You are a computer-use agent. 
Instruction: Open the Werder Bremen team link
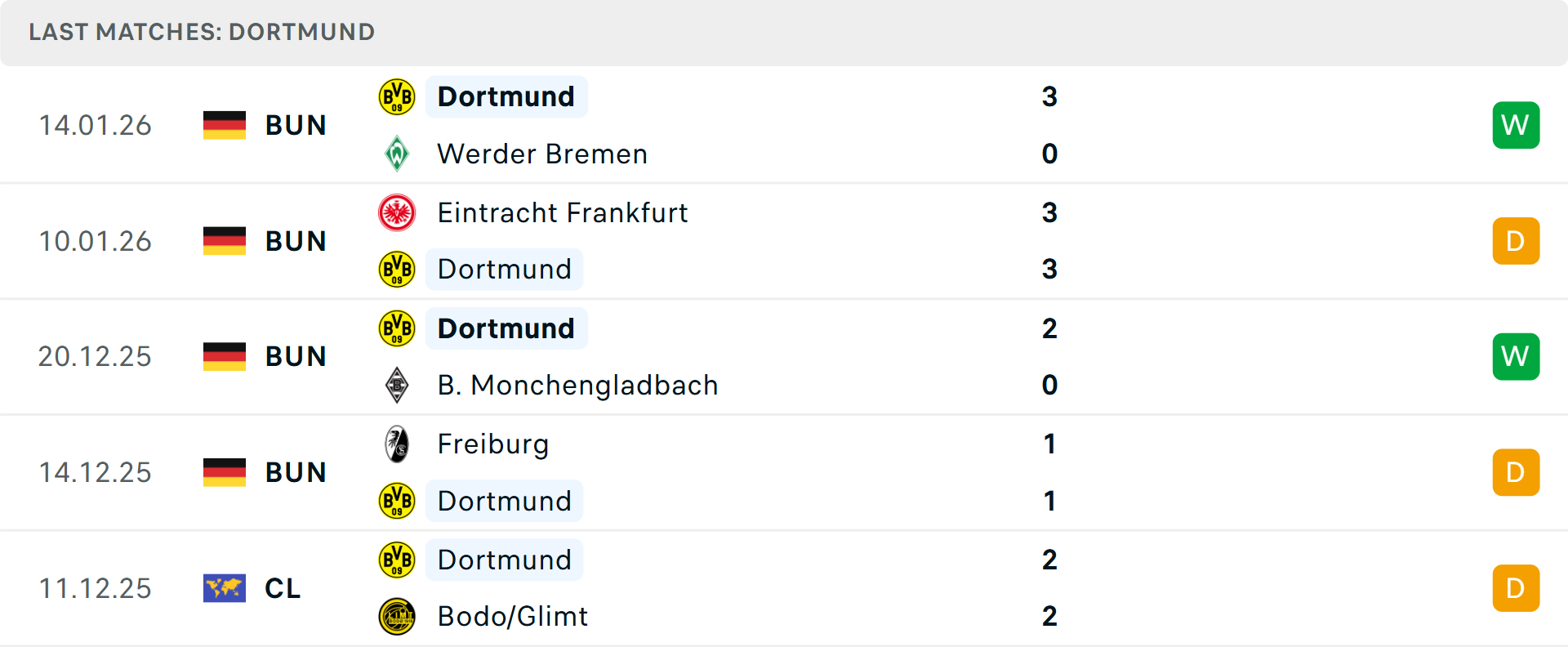coord(542,154)
